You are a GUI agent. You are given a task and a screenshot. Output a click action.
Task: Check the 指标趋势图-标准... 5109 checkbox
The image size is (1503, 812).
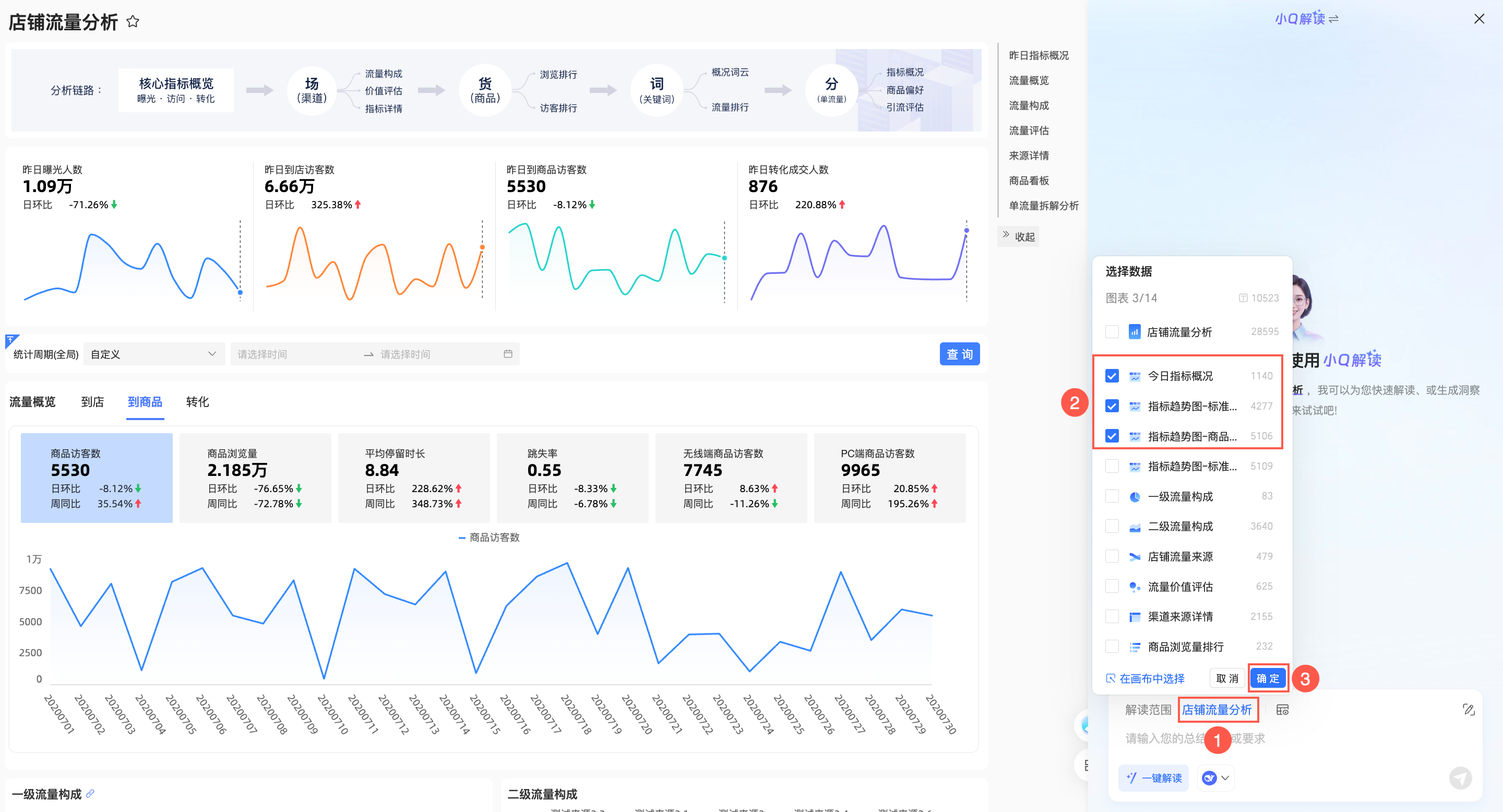click(1112, 466)
